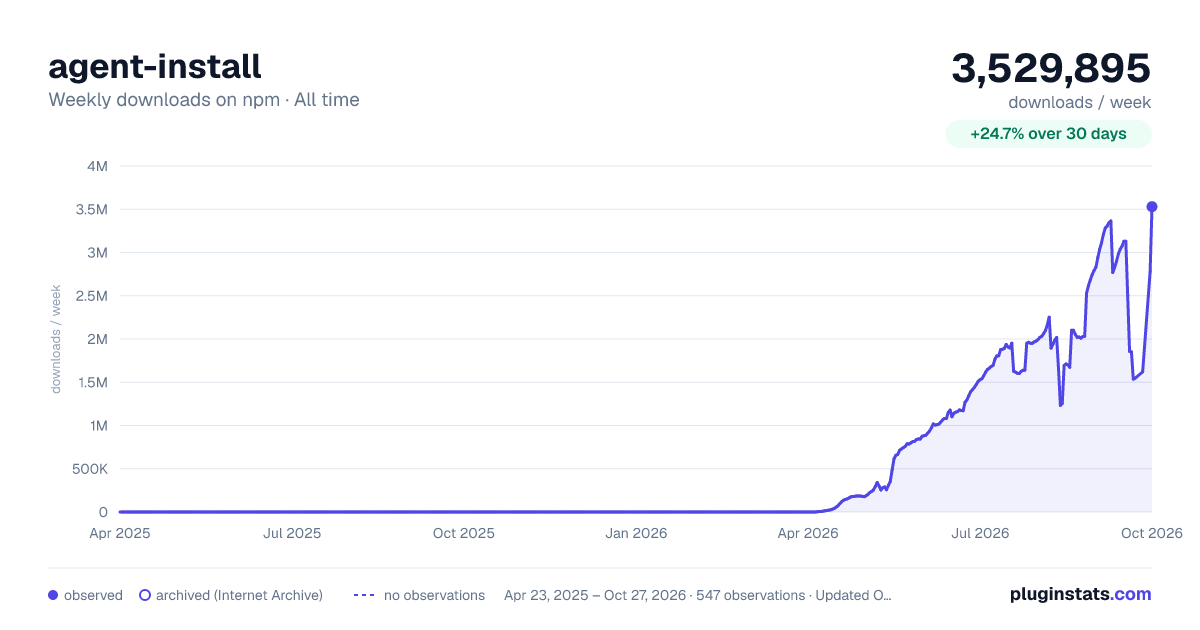Image resolution: width=1200 pixels, height=630 pixels.
Task: Click the latest data point dot on the chart
Action: coord(1152,207)
